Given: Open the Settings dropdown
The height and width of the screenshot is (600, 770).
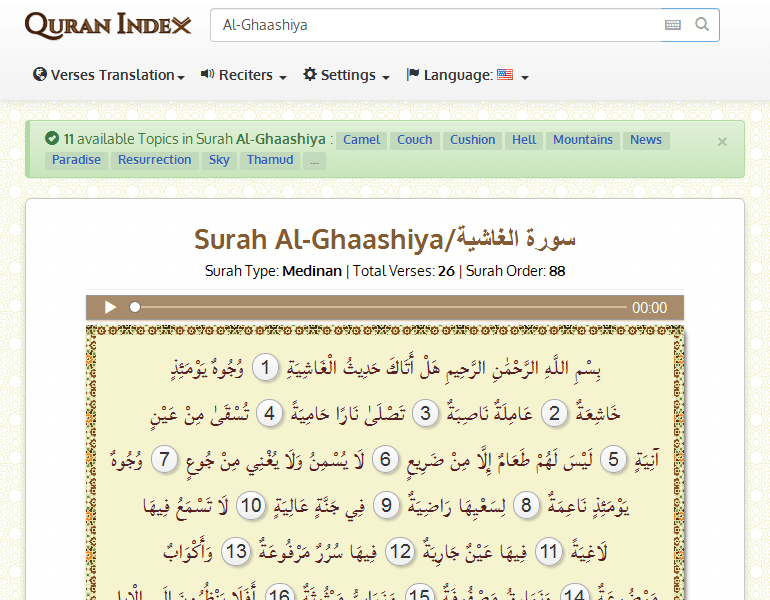Looking at the screenshot, I should (x=346, y=75).
